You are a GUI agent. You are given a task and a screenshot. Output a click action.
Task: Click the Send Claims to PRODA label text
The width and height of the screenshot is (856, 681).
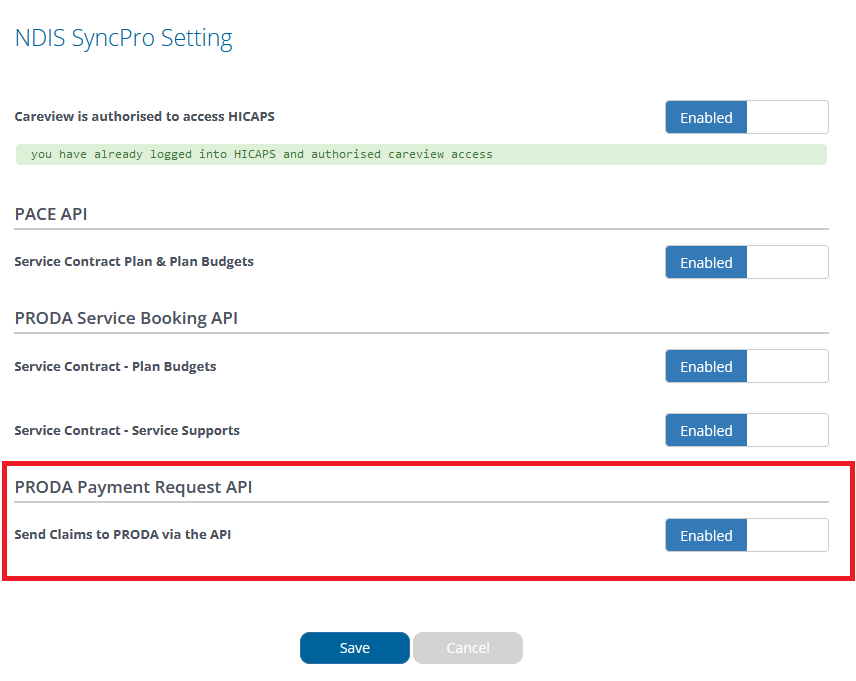(123, 535)
